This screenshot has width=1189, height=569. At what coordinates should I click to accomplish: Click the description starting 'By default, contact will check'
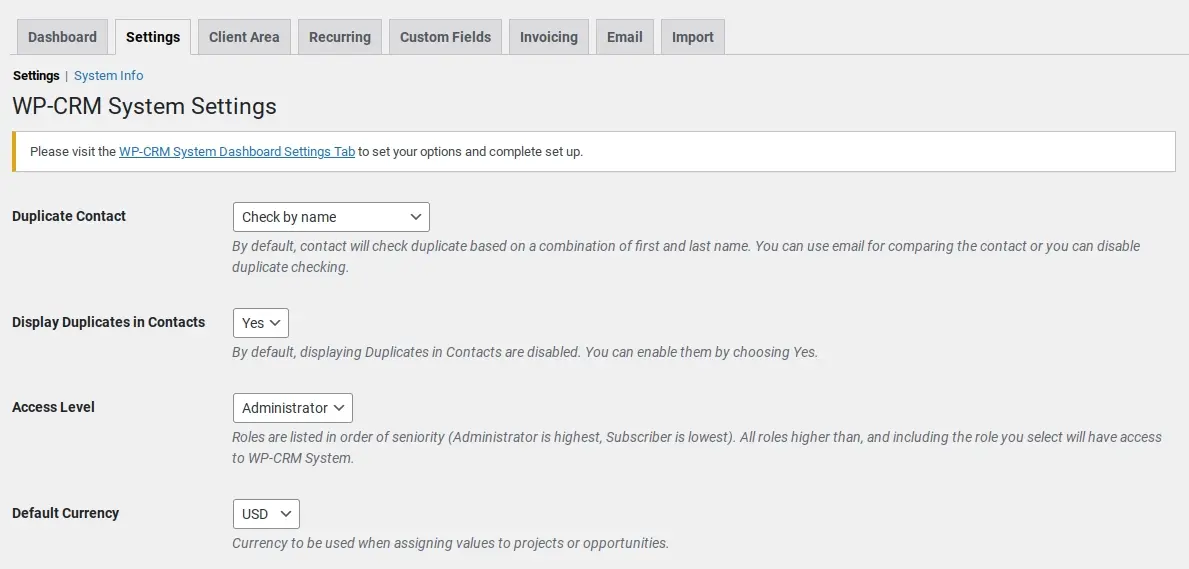(x=686, y=256)
